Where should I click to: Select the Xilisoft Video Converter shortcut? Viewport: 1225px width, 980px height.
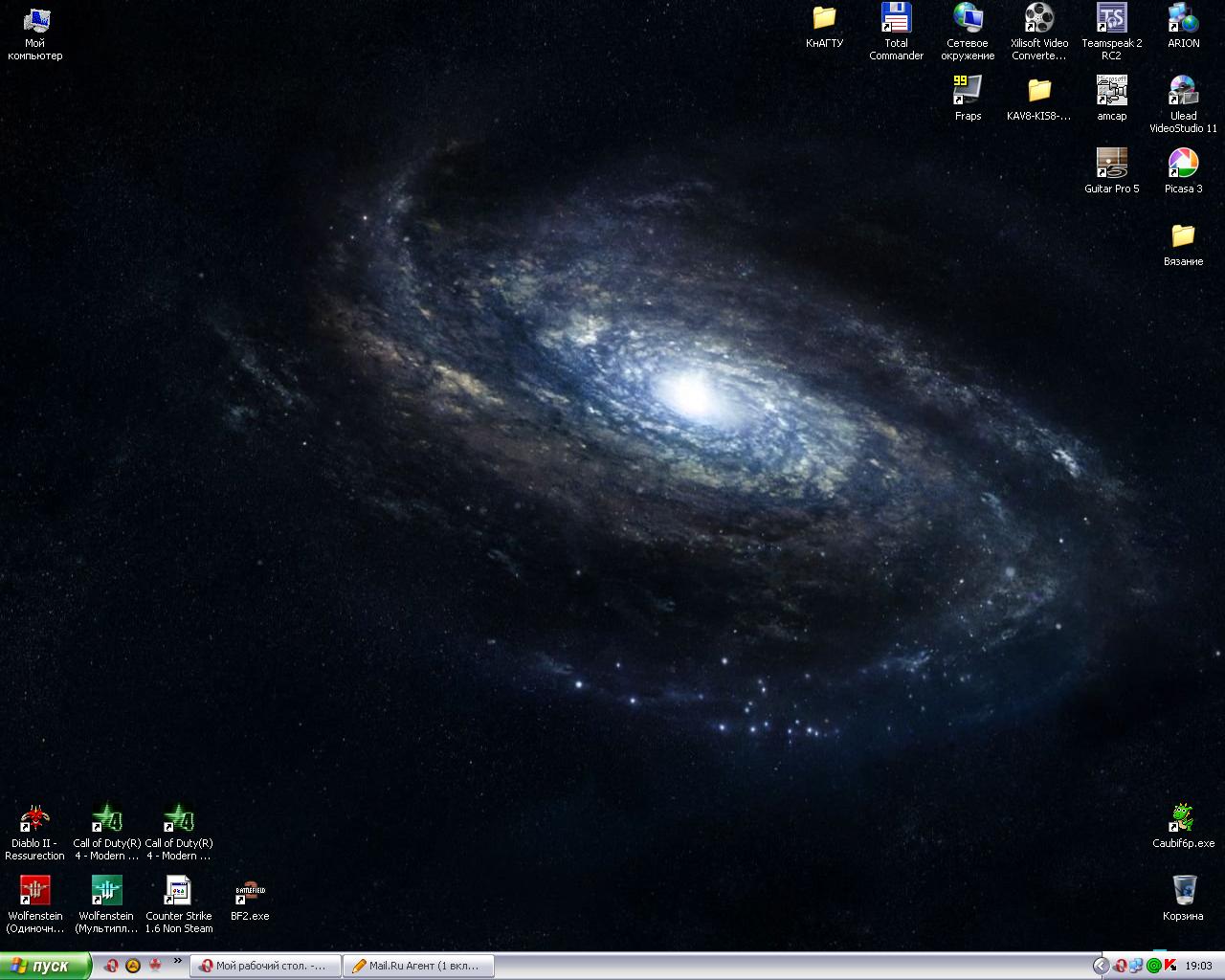[1039, 19]
